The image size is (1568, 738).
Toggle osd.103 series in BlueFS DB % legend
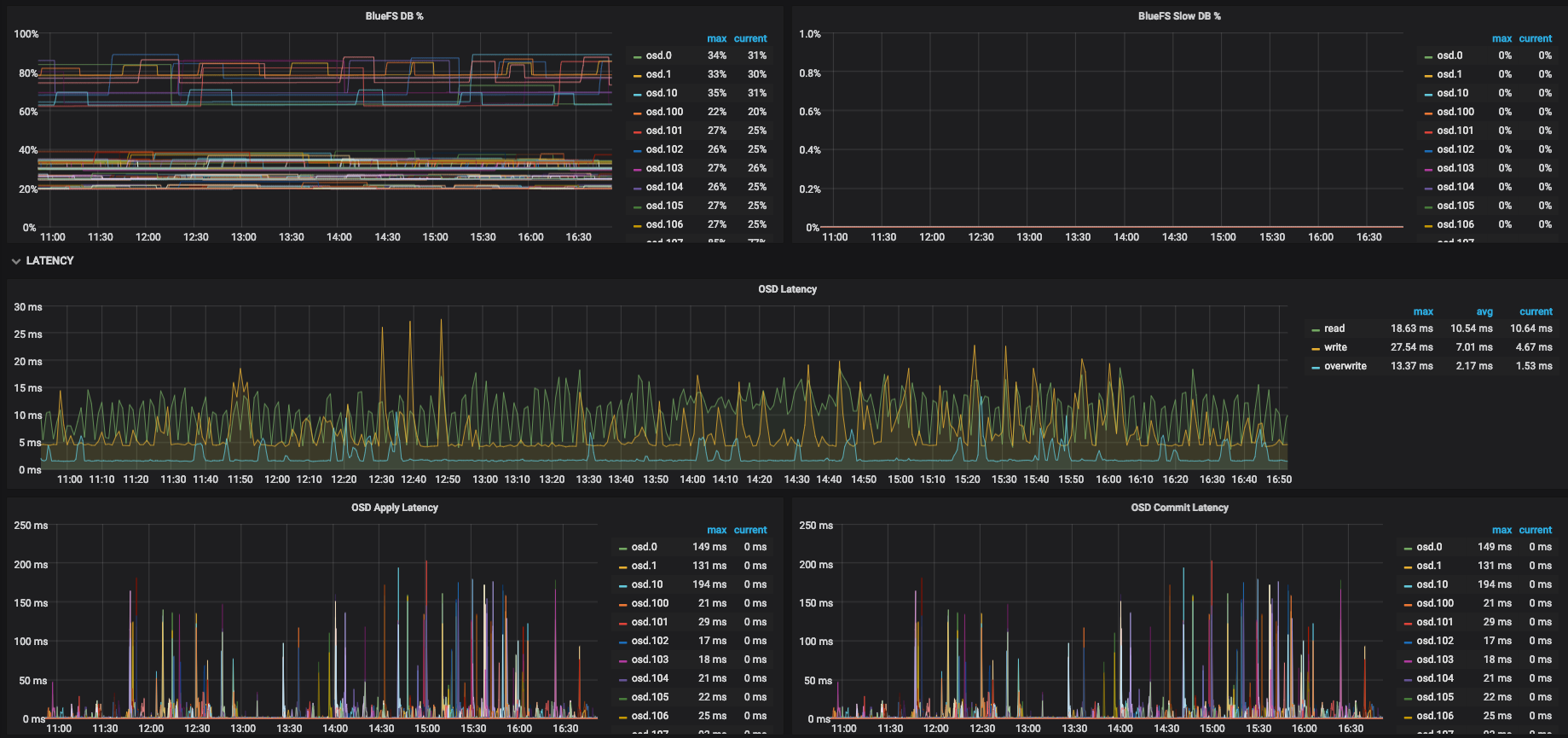click(x=664, y=168)
